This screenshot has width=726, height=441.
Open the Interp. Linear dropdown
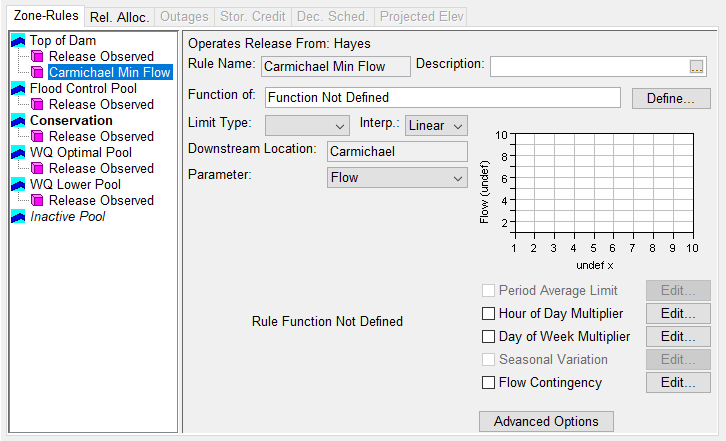coord(437,126)
